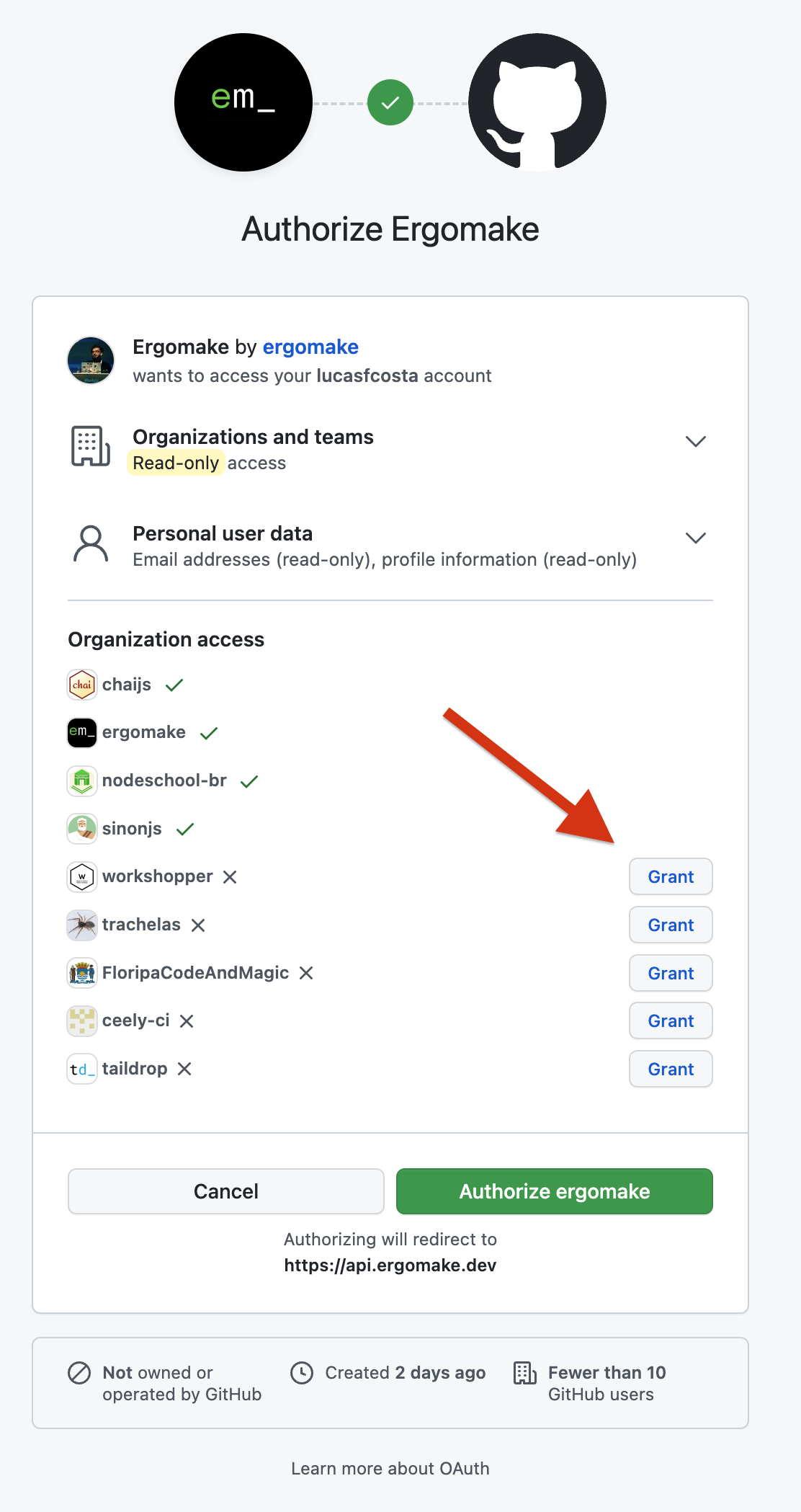Click the trachelas spider avatar
801x1512 pixels.
(82, 925)
